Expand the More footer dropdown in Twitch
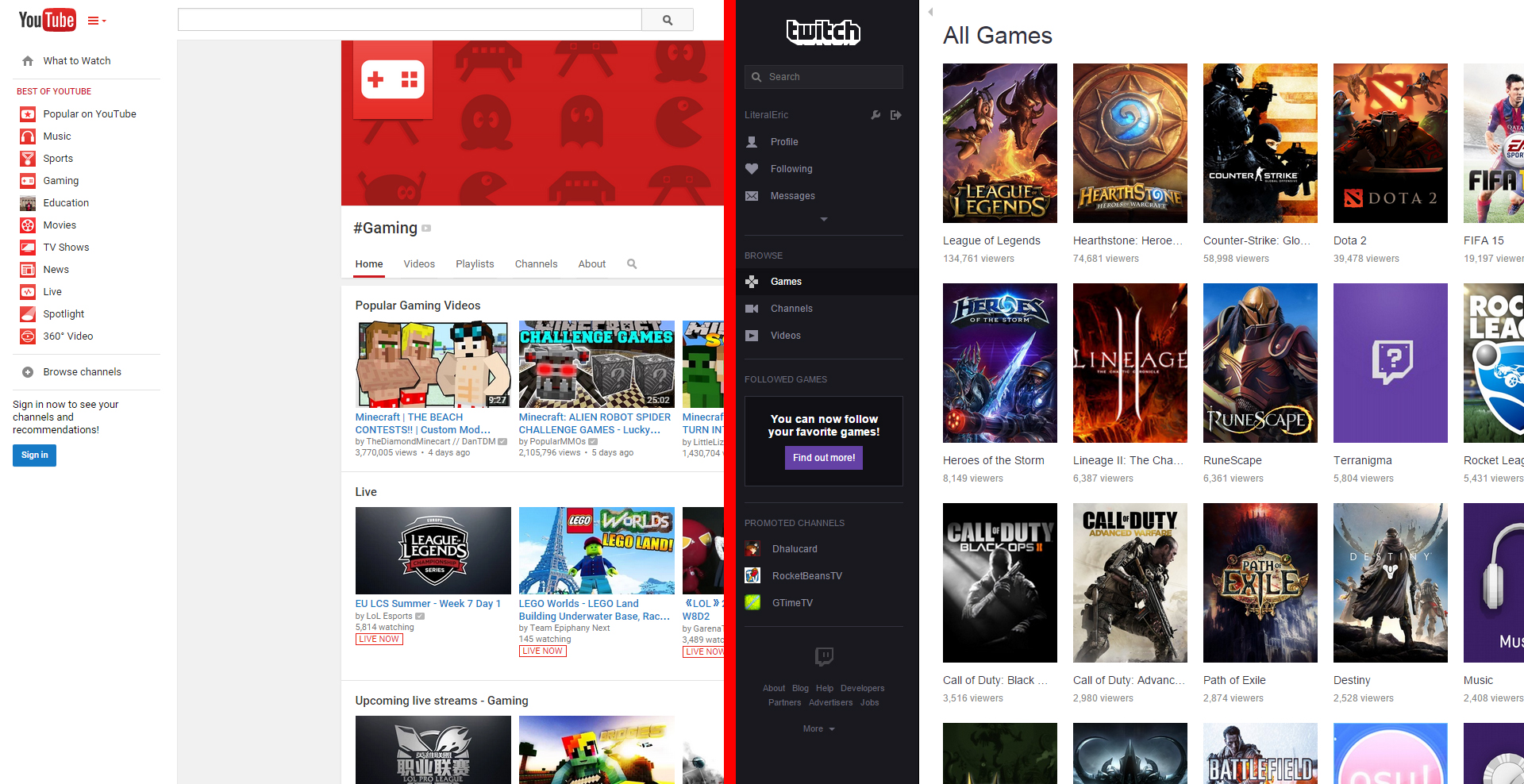1524x784 pixels. (x=818, y=728)
